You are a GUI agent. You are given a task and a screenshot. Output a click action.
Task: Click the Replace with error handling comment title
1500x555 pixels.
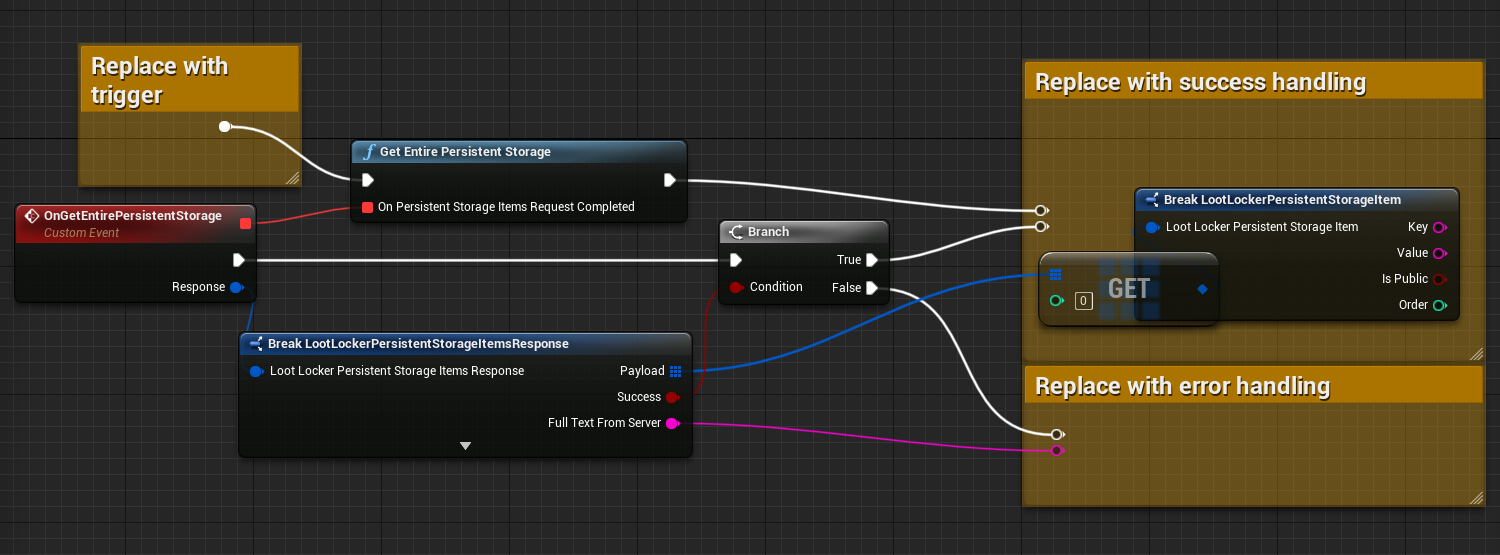(1182, 386)
